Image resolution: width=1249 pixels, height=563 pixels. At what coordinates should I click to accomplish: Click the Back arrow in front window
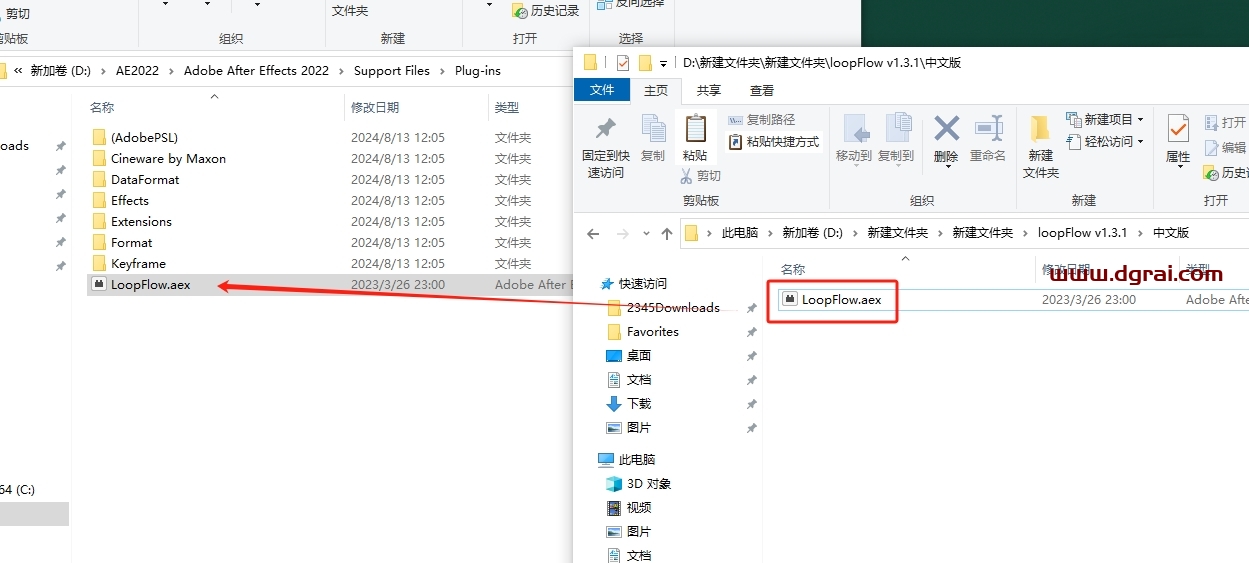pyautogui.click(x=593, y=233)
